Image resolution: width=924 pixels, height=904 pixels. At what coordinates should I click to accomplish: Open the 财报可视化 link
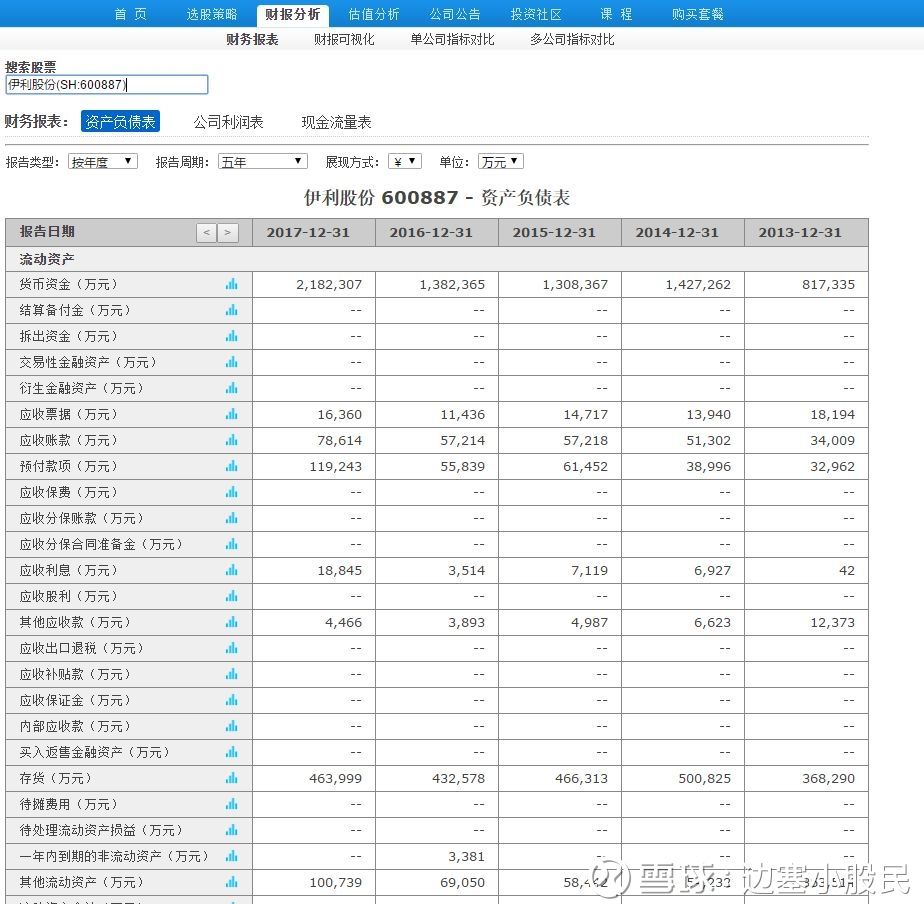pyautogui.click(x=343, y=39)
